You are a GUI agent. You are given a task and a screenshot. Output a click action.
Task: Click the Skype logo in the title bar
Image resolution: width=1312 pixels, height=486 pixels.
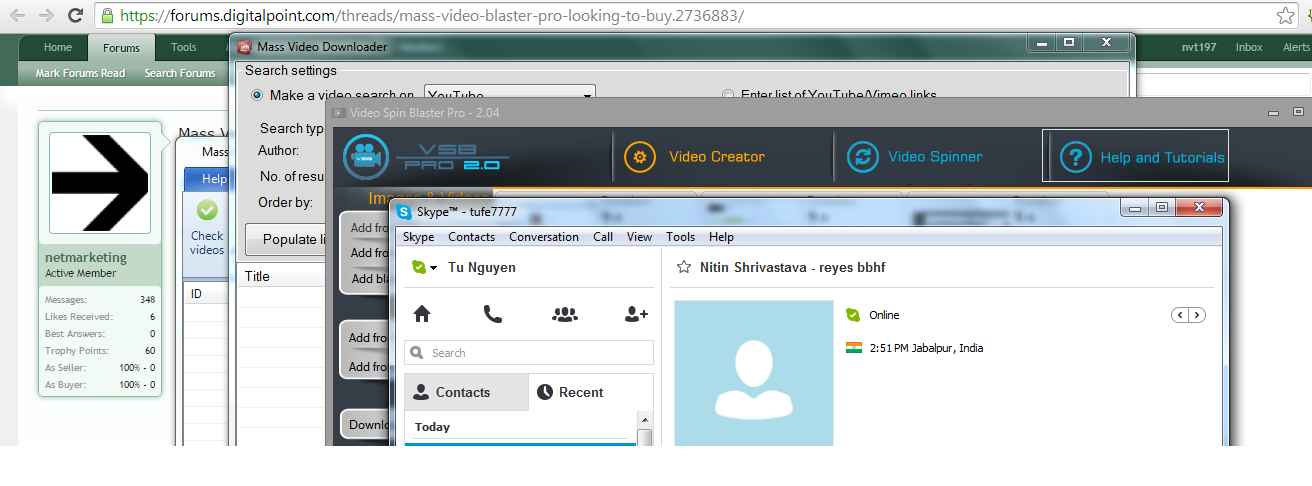click(x=404, y=212)
